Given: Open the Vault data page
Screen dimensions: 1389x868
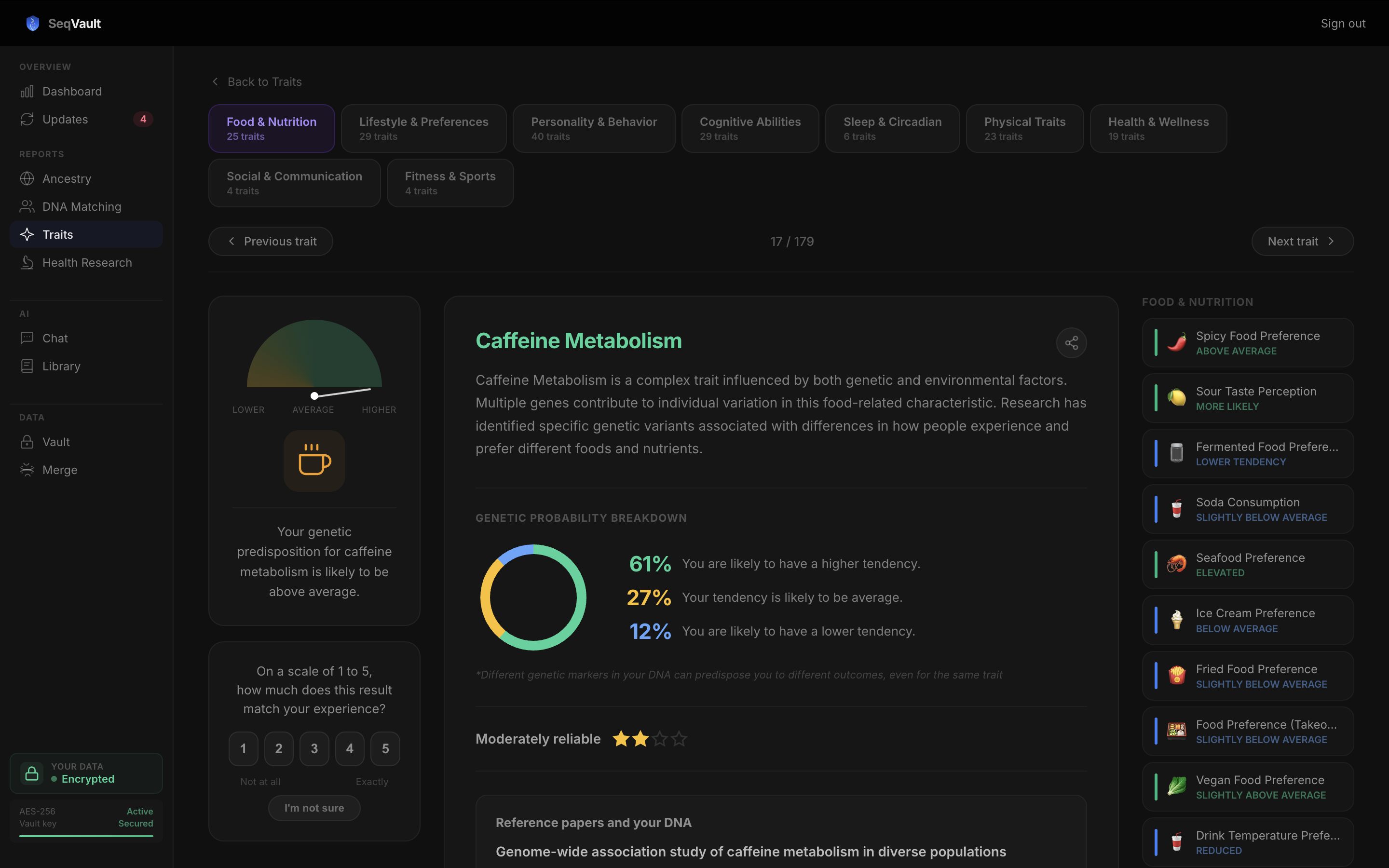Looking at the screenshot, I should click(55, 442).
